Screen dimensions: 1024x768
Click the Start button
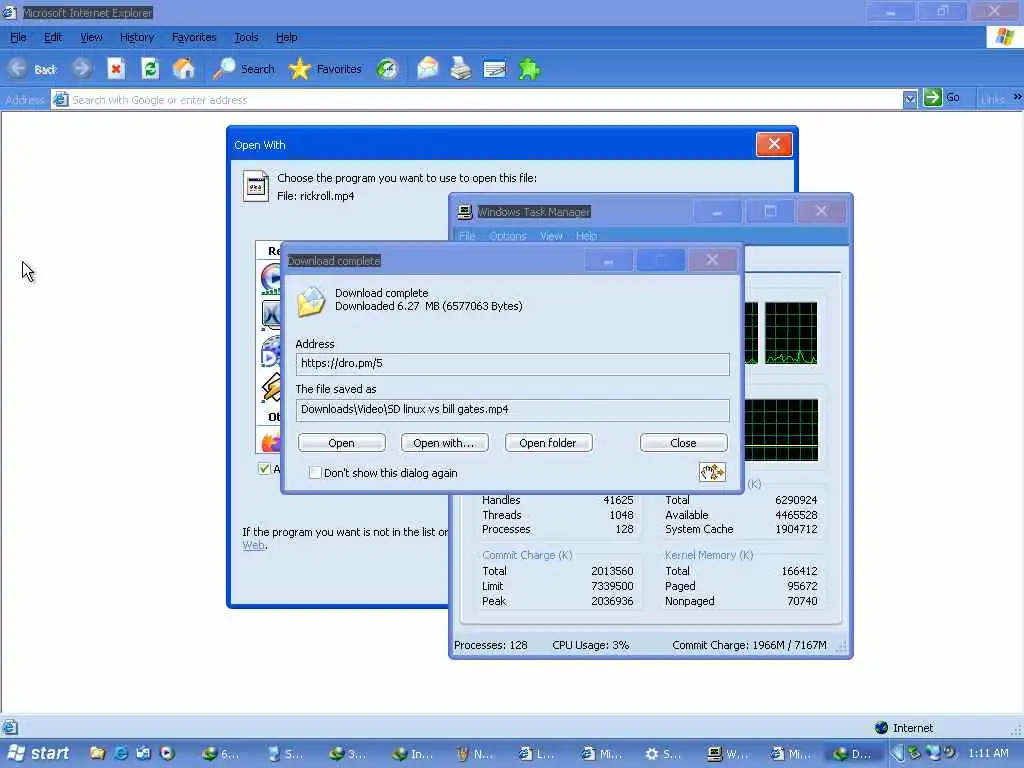39,753
